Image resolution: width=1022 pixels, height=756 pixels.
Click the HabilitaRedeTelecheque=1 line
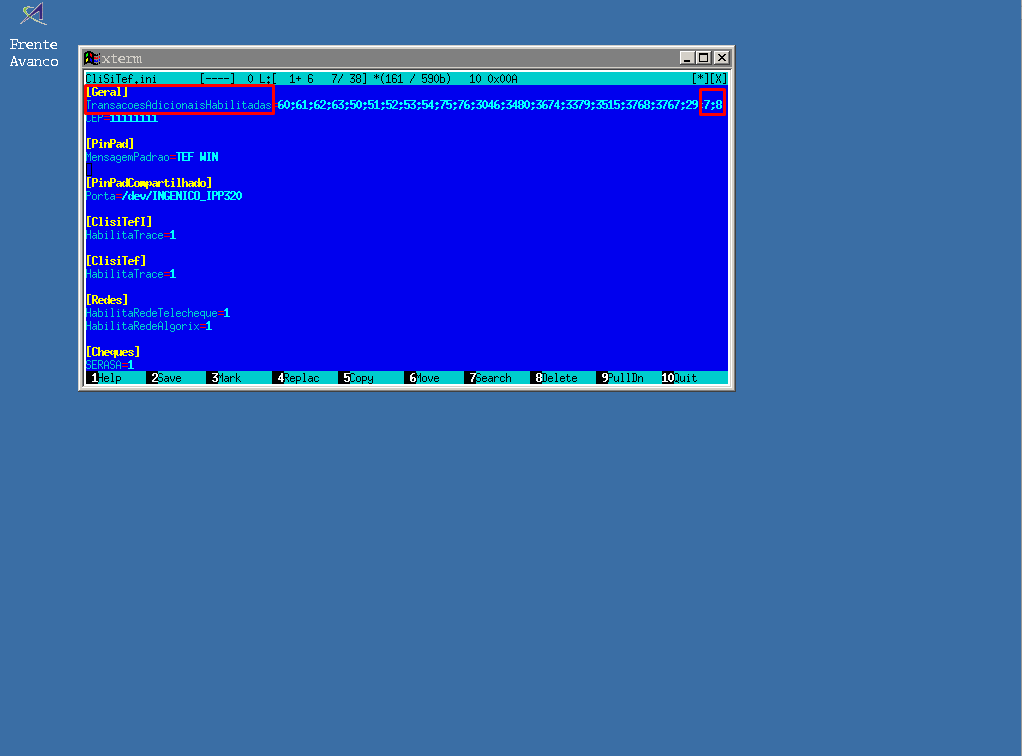[x=158, y=313]
